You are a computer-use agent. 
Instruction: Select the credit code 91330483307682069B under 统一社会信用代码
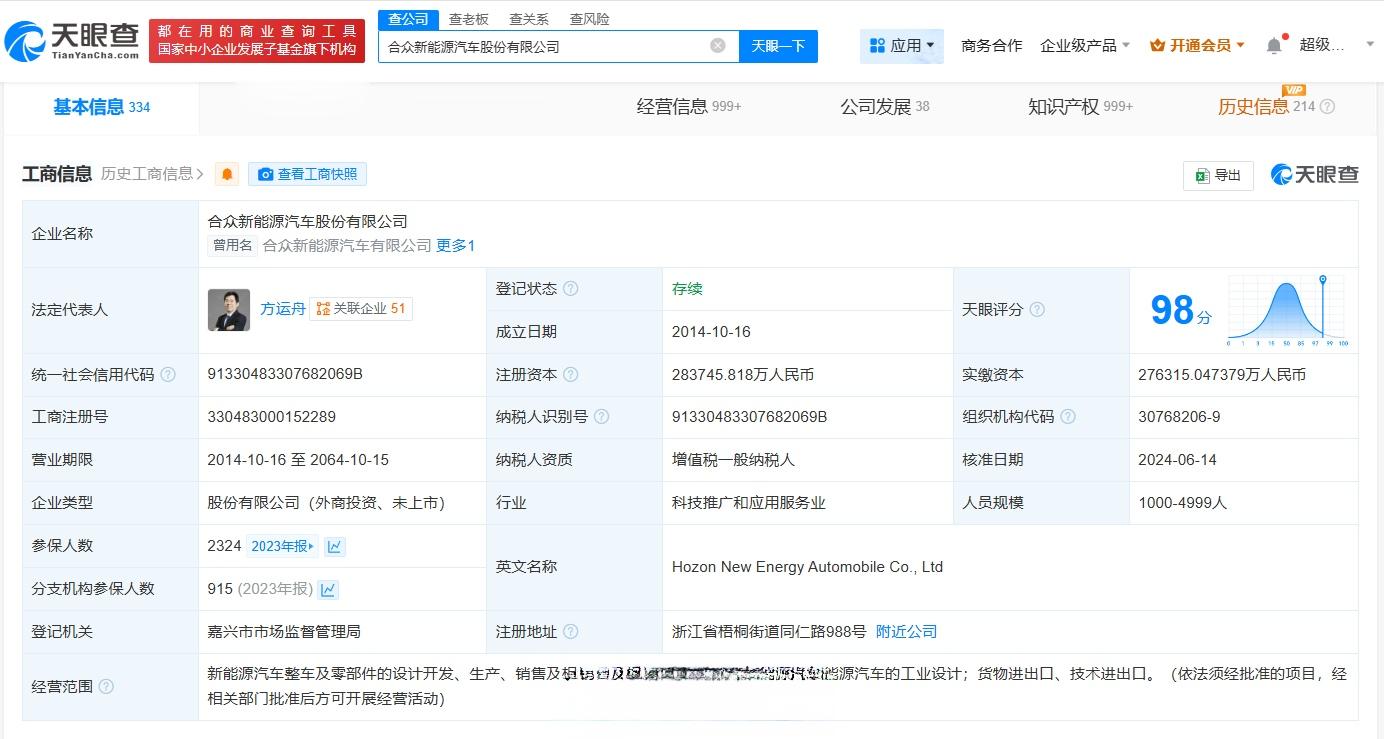[285, 374]
